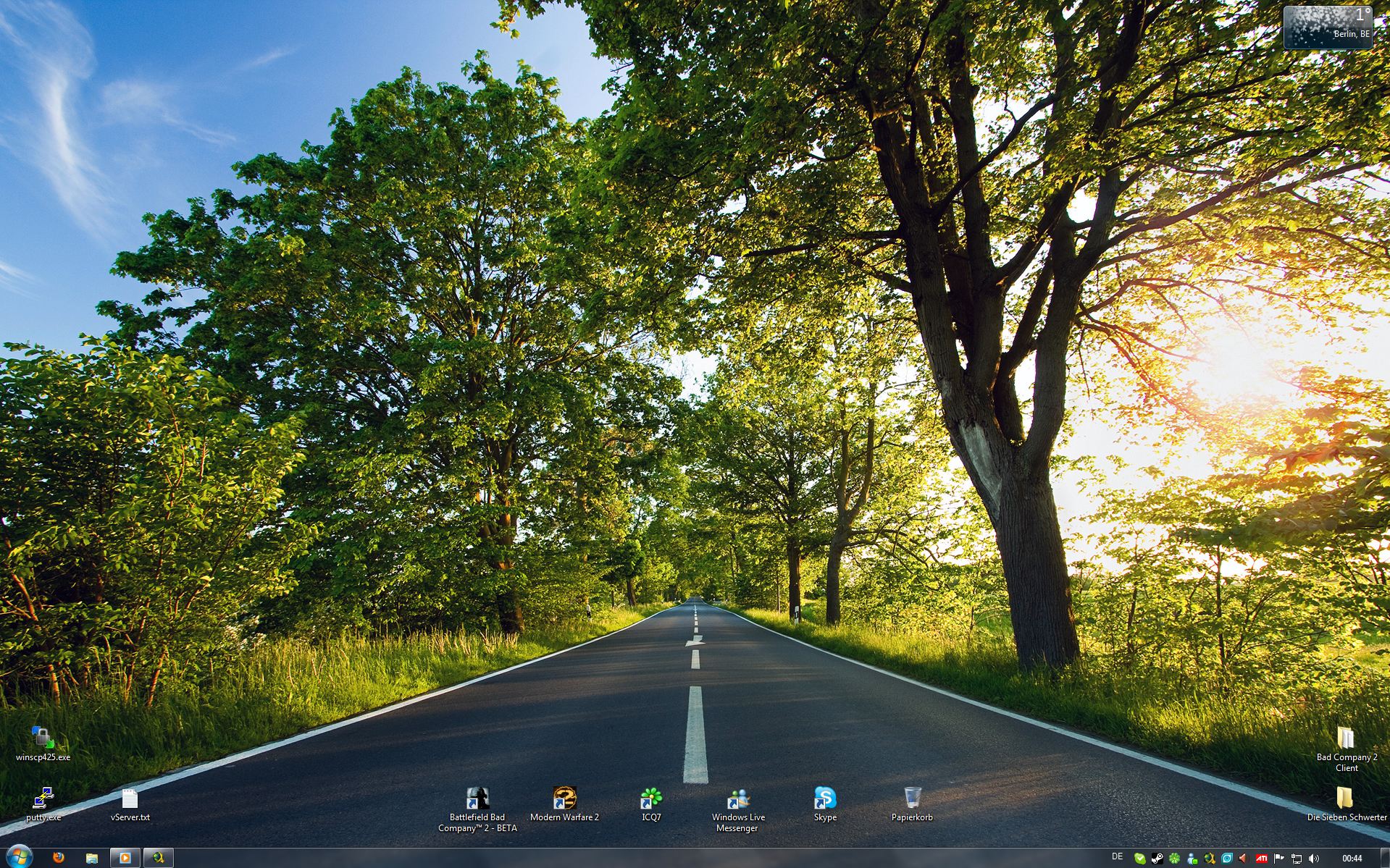Click the Steam tray icon

(1157, 859)
